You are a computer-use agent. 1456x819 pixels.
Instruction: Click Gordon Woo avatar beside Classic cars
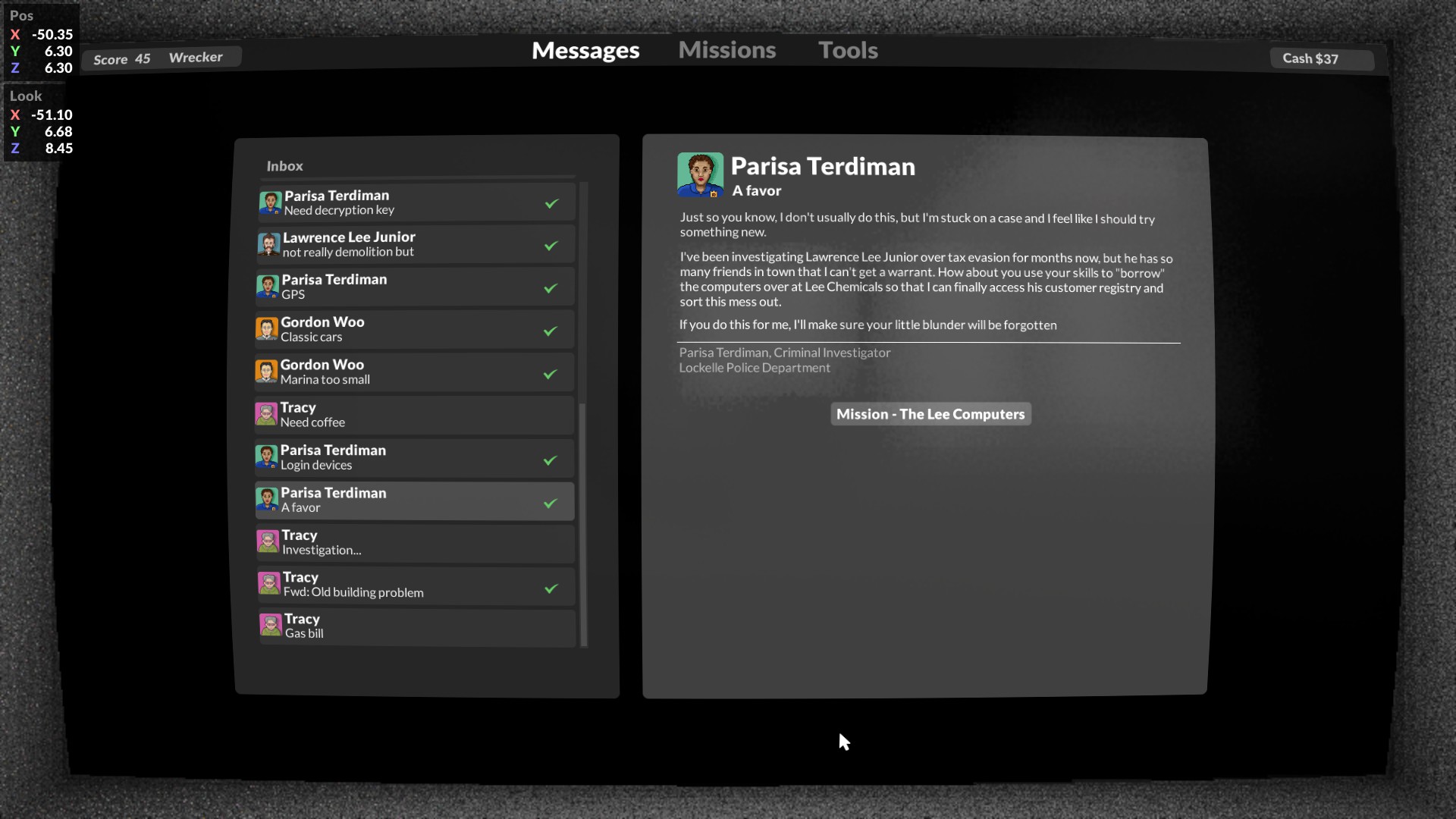267,329
